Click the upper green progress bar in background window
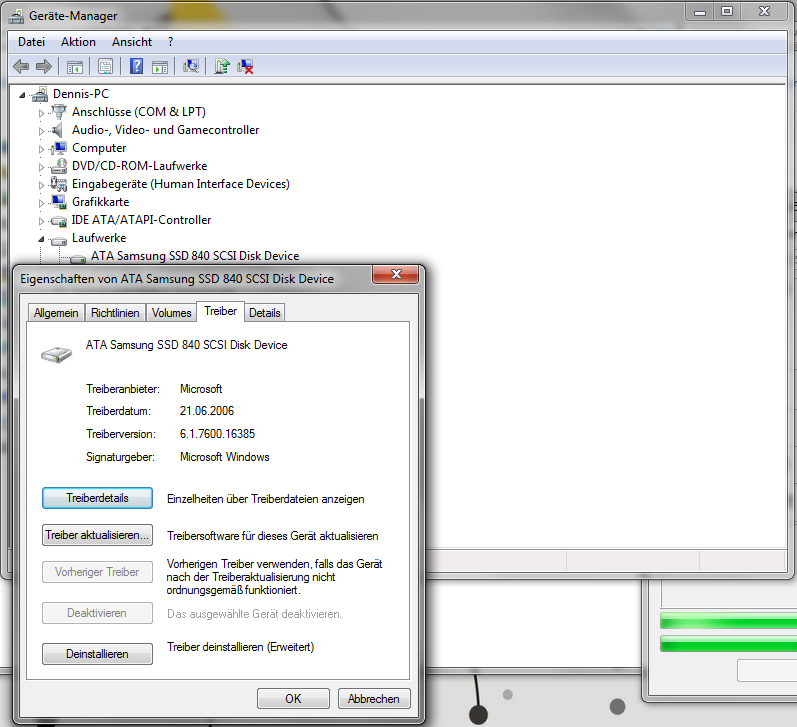Screen dimensions: 797x727 [728, 621]
